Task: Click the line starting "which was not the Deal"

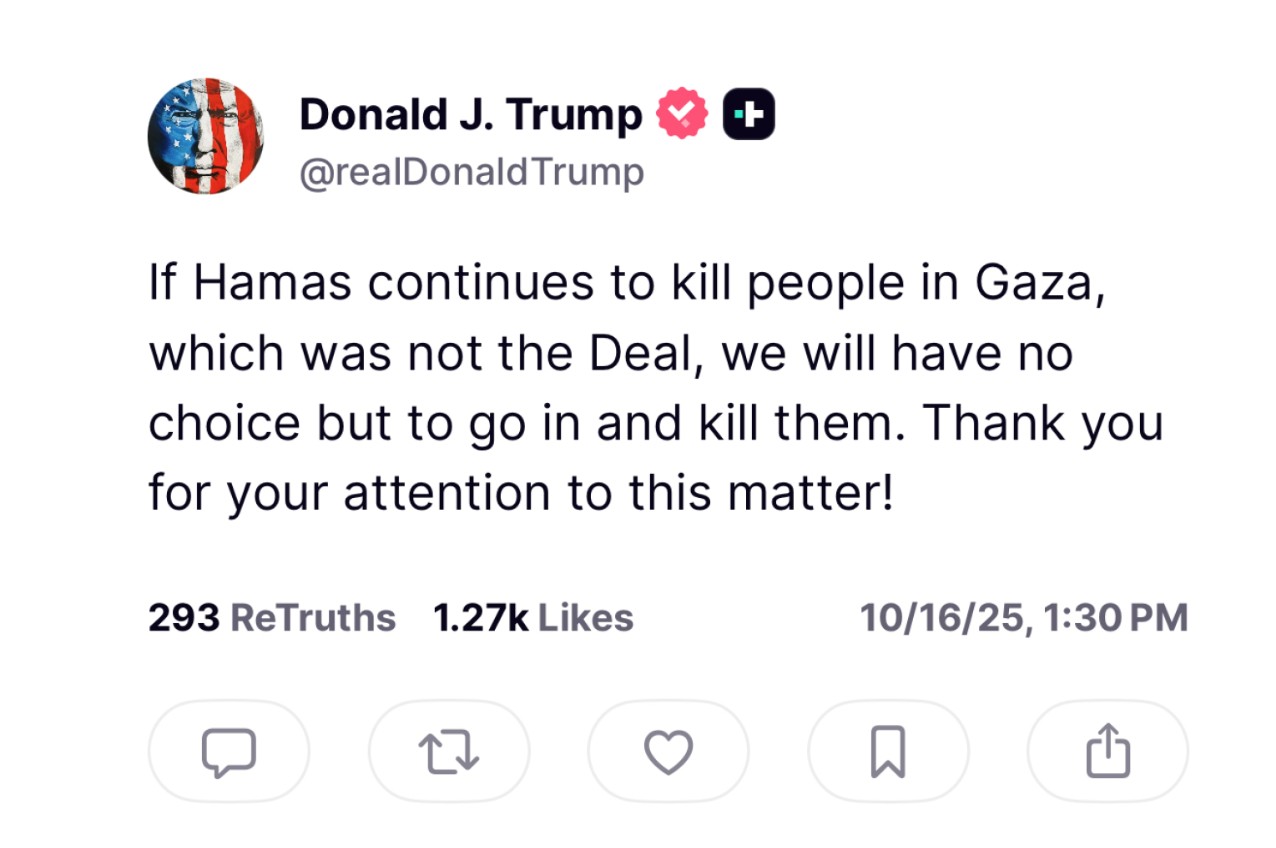Action: [610, 354]
